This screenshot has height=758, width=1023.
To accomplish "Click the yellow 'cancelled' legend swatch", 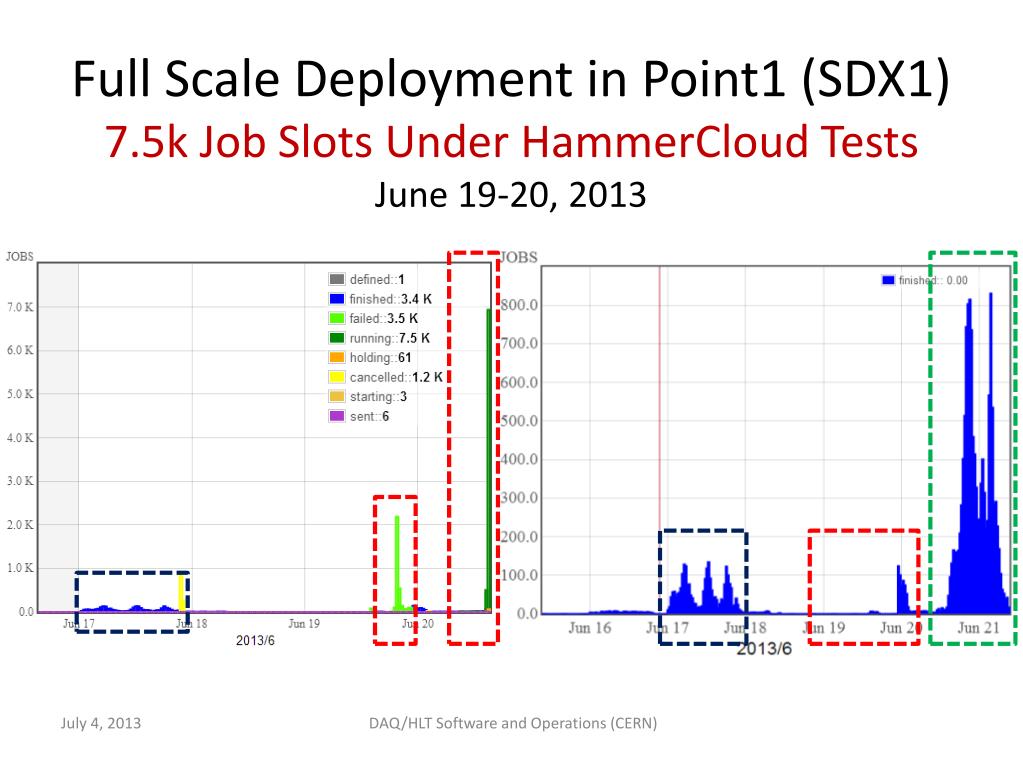I will [337, 377].
